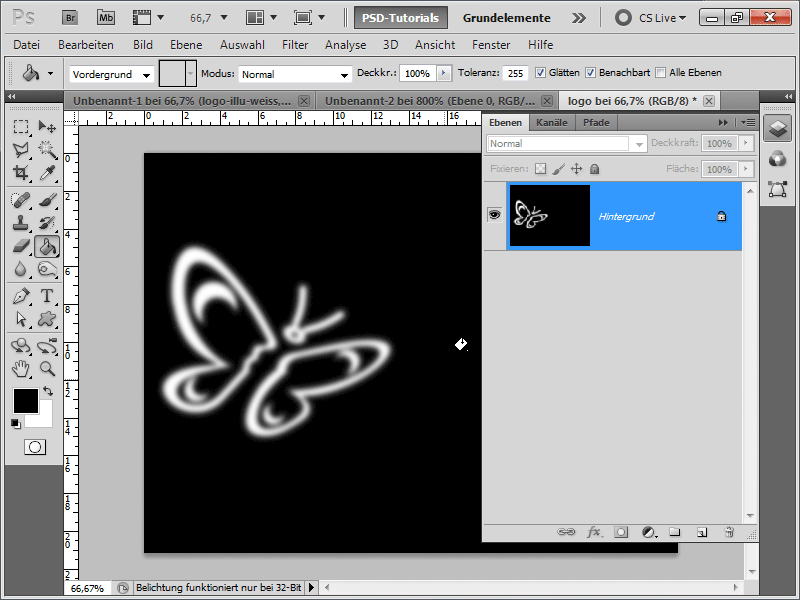Select the Custom Shape tool
The width and height of the screenshot is (800, 600).
coord(47,319)
